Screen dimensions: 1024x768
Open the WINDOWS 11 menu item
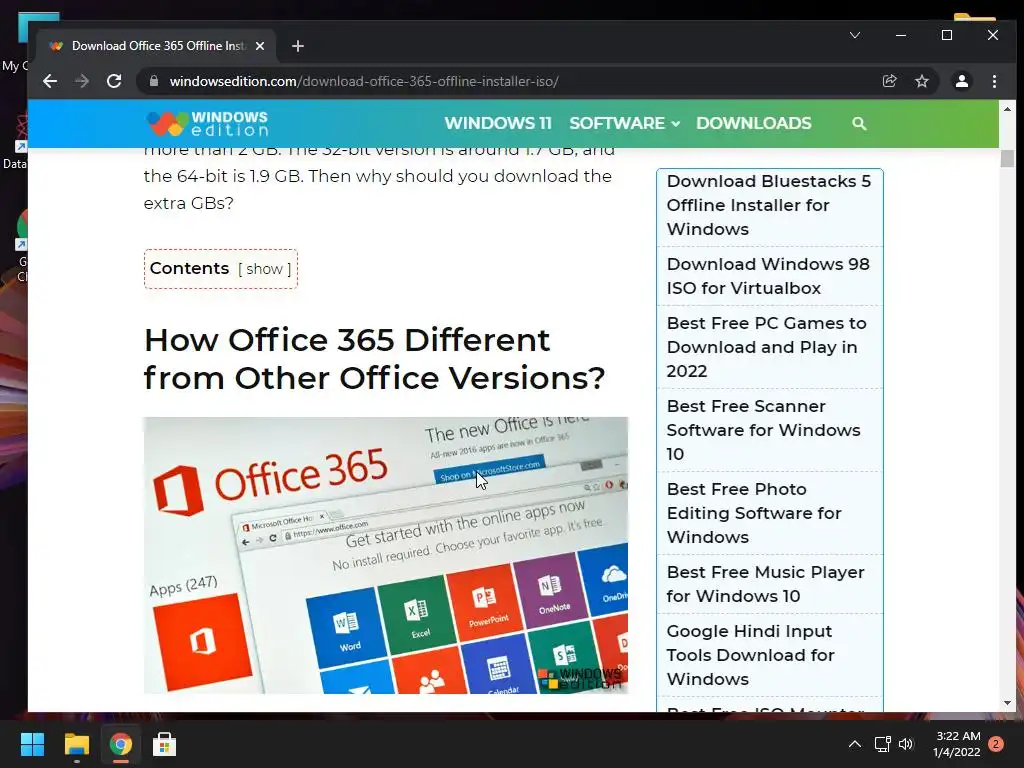point(498,123)
